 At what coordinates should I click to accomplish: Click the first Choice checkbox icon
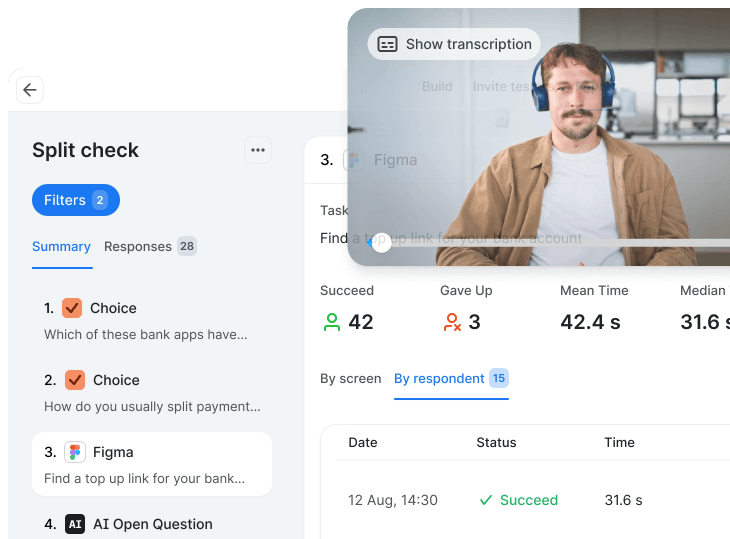pos(72,308)
